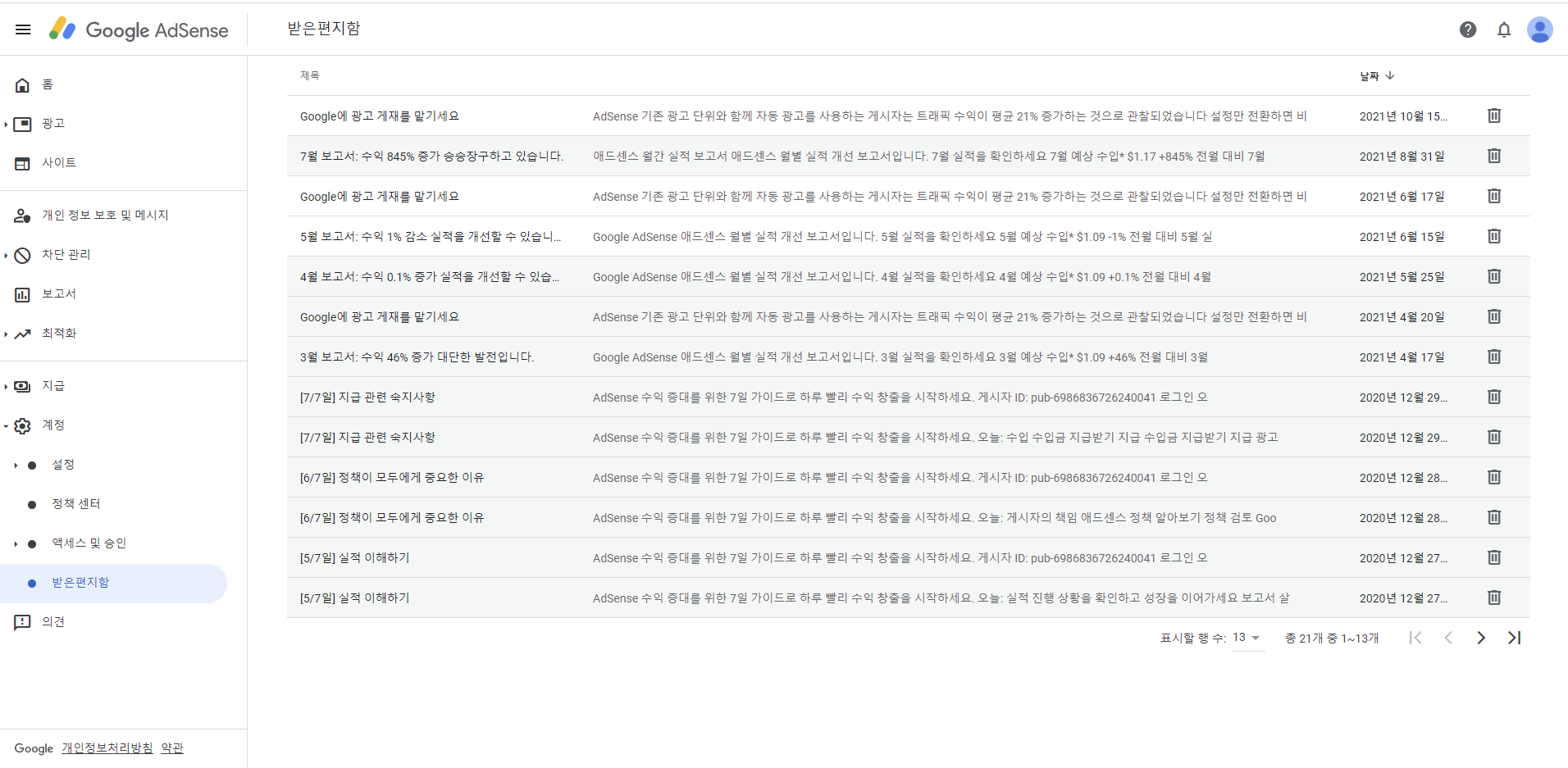This screenshot has width=1568, height=768.
Task: Open 정책 센터 in the sidebar
Action: pyautogui.click(x=76, y=504)
